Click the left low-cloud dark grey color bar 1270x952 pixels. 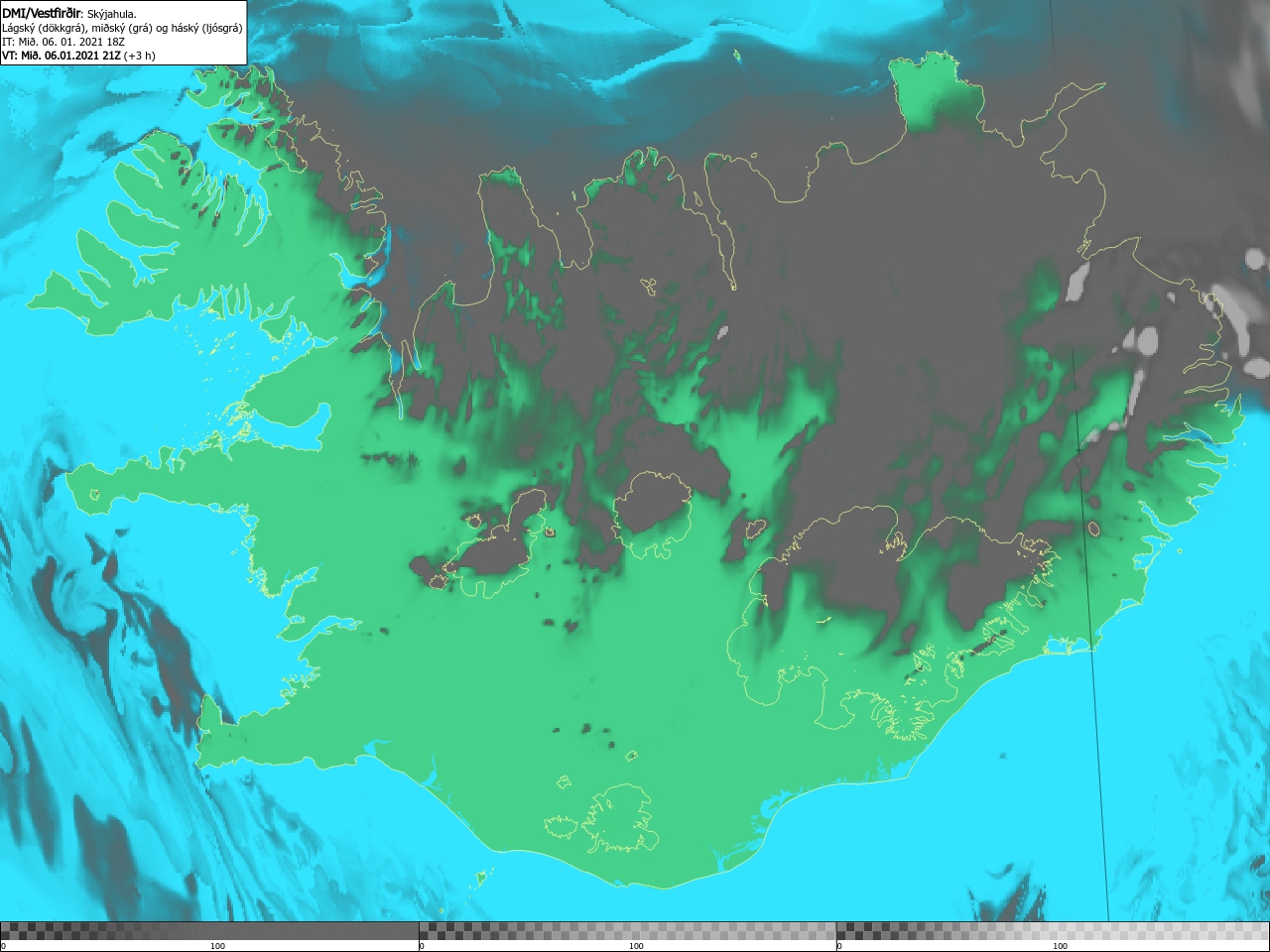pyautogui.click(x=209, y=931)
